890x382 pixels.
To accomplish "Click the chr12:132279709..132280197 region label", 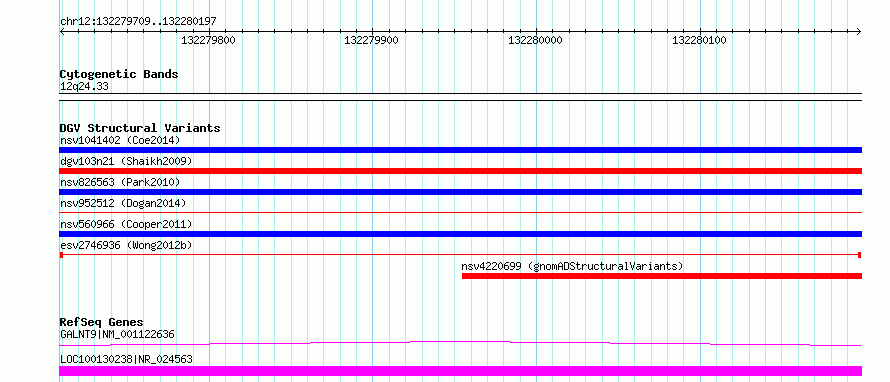I will click(x=138, y=22).
